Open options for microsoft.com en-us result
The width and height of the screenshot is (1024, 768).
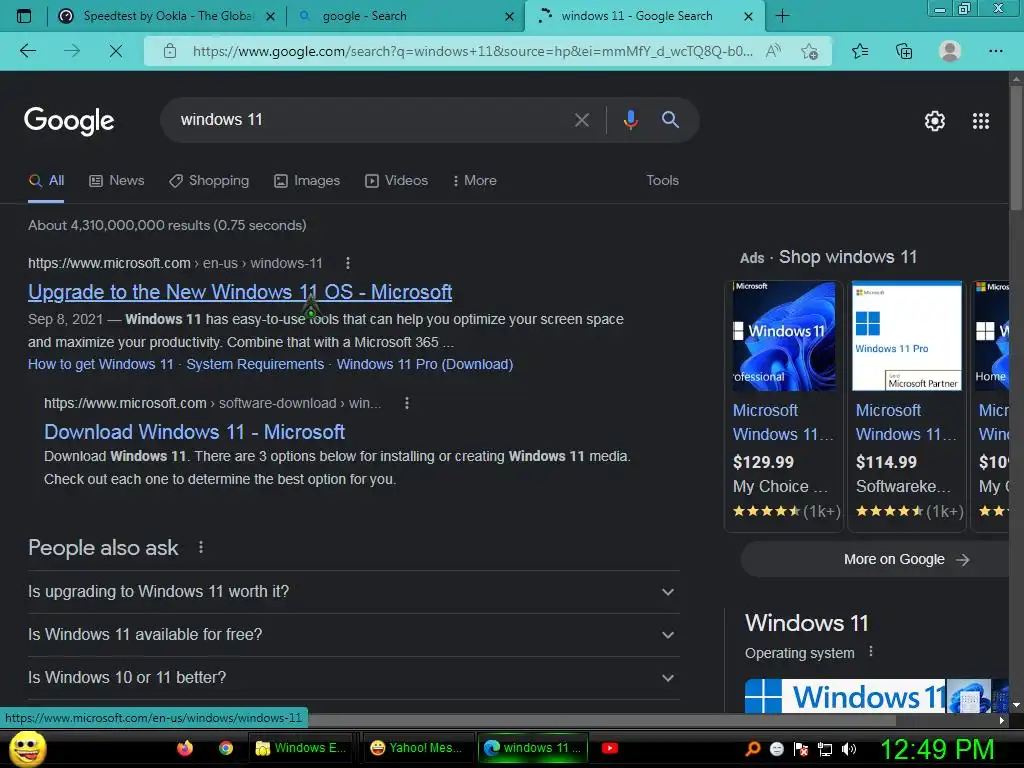click(x=347, y=263)
